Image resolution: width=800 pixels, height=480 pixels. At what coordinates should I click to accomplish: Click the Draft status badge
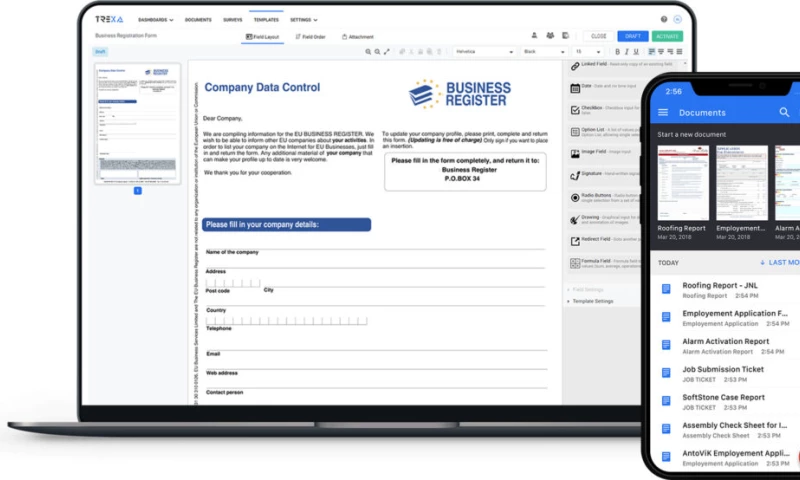[x=100, y=52]
